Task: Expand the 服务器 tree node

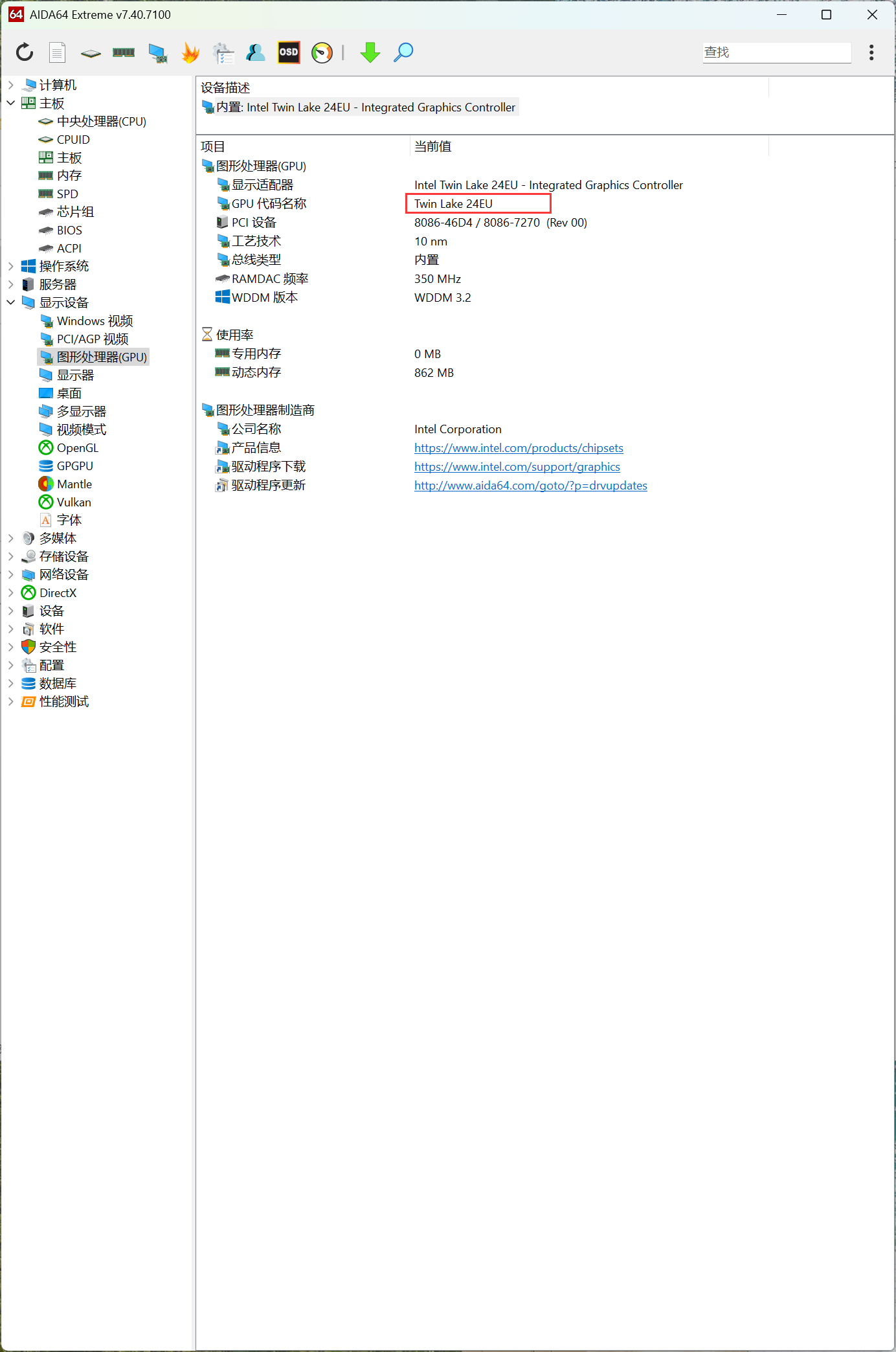Action: [x=10, y=284]
